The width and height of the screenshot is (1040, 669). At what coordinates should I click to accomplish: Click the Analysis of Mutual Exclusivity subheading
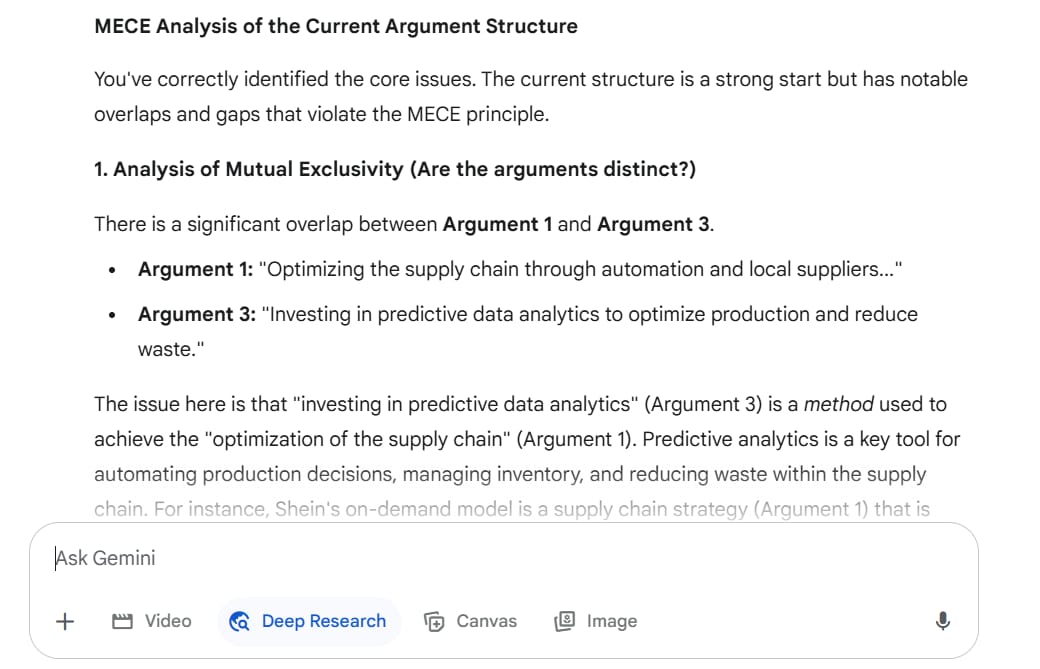tap(395, 169)
